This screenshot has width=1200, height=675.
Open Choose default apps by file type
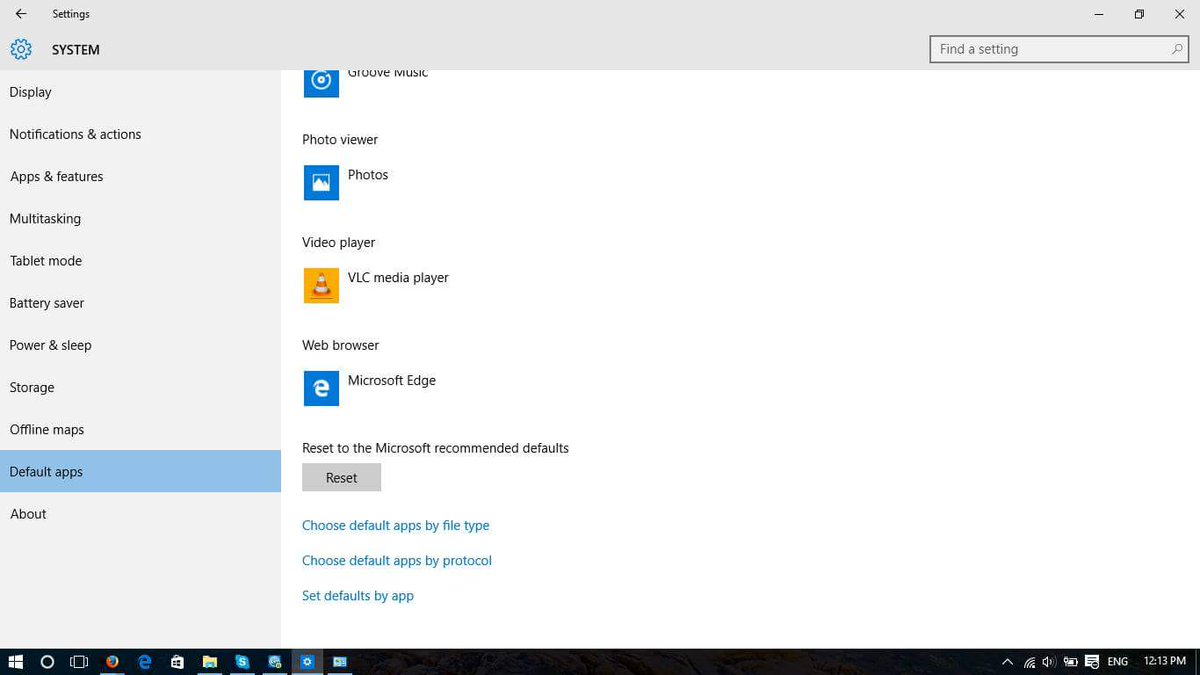(x=395, y=525)
